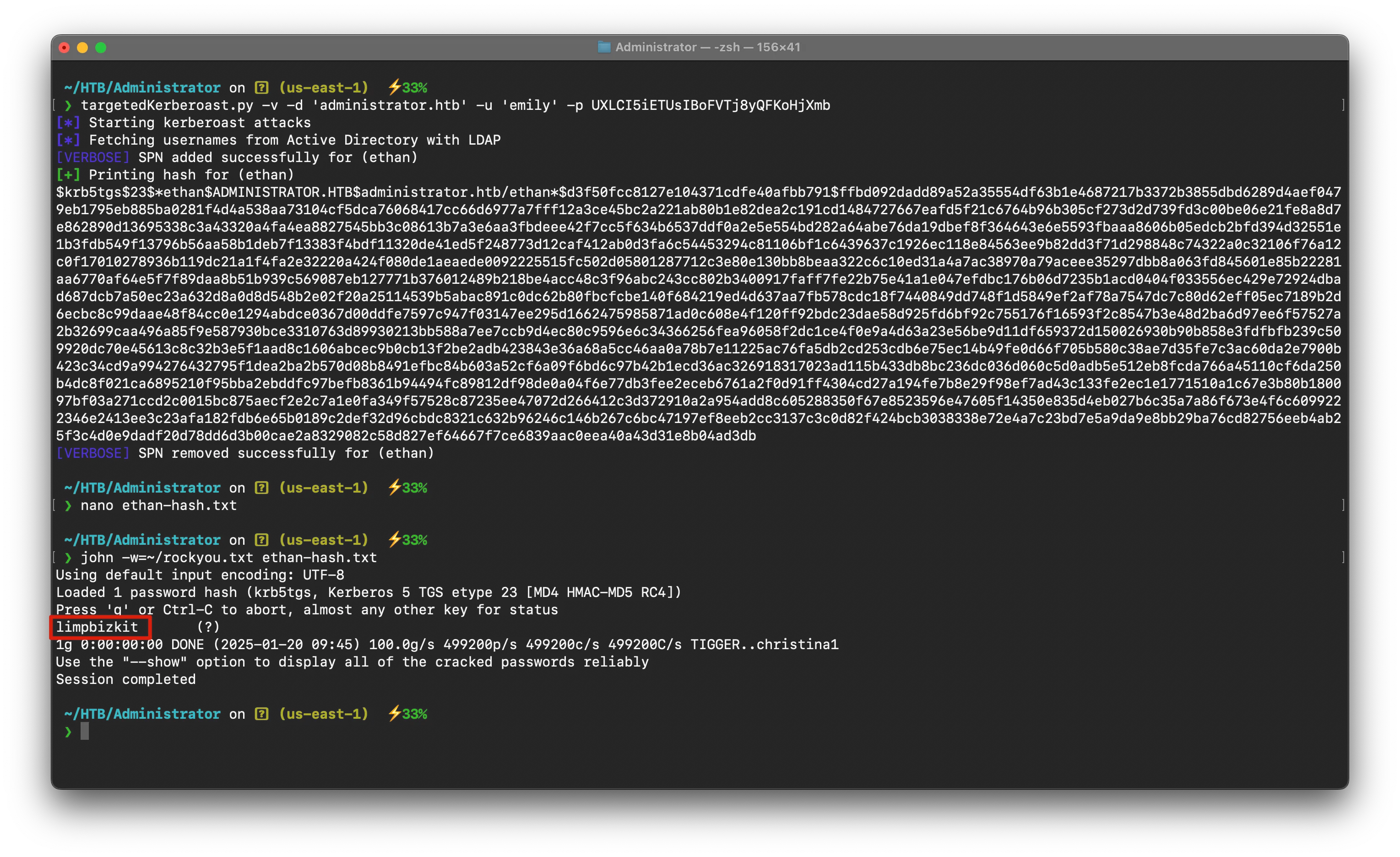Click the 'john -w=~/rockyou.txt ethan-hash.txt' command
The image size is (1400, 857).
click(x=228, y=558)
